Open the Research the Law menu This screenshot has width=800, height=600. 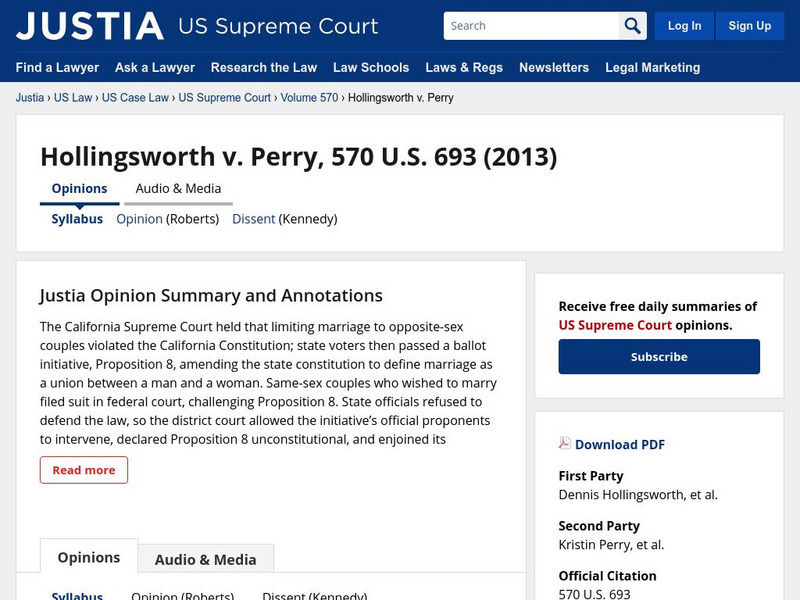click(264, 68)
